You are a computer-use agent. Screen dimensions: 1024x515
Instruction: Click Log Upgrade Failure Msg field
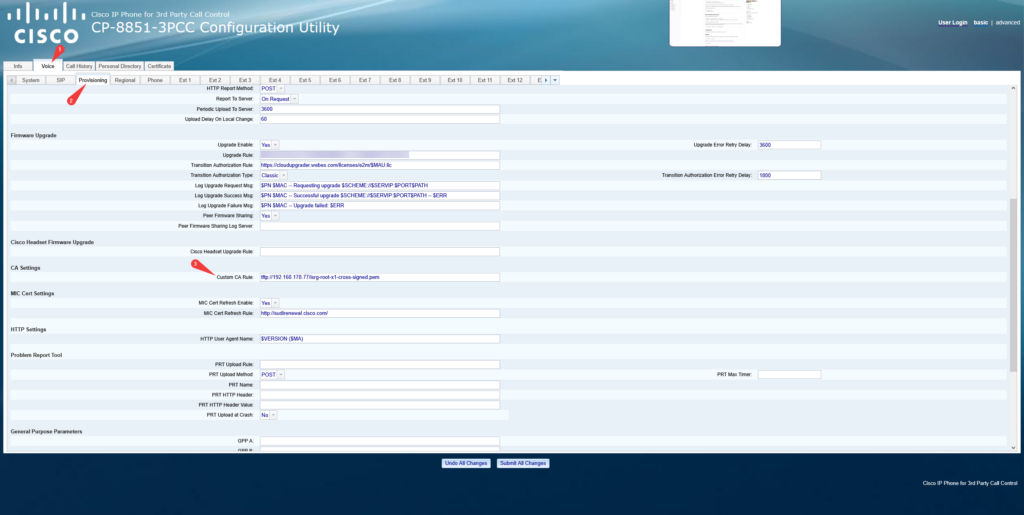[x=379, y=206]
